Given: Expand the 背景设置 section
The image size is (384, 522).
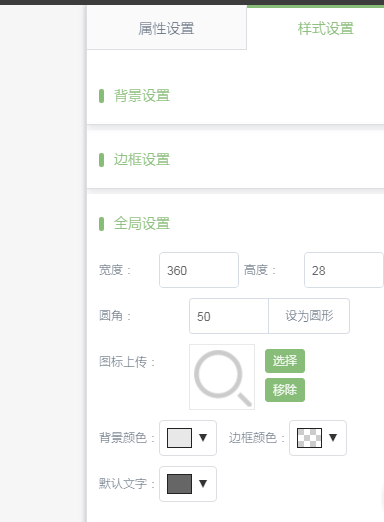Looking at the screenshot, I should (142, 96).
